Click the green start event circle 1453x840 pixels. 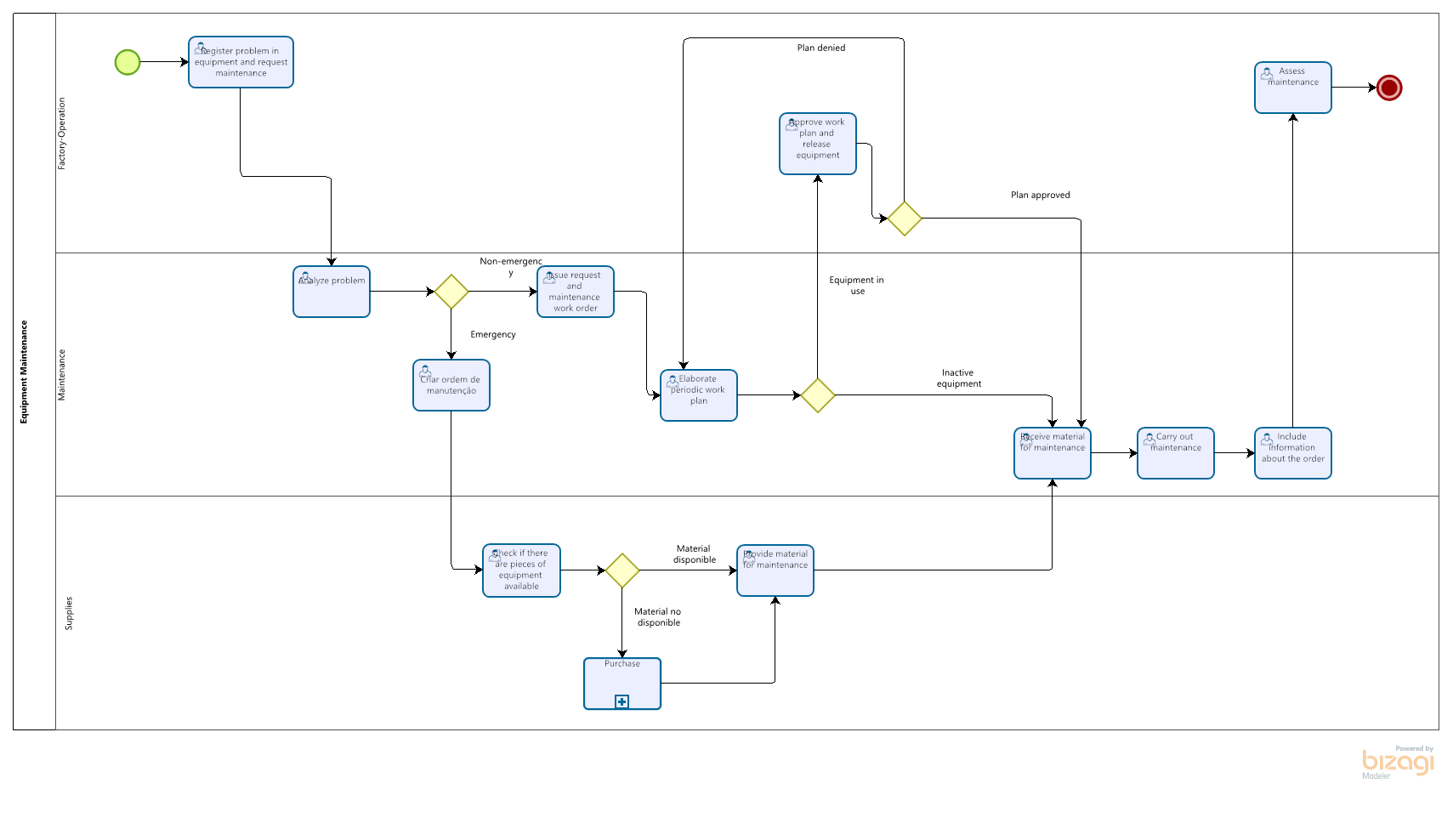click(128, 62)
